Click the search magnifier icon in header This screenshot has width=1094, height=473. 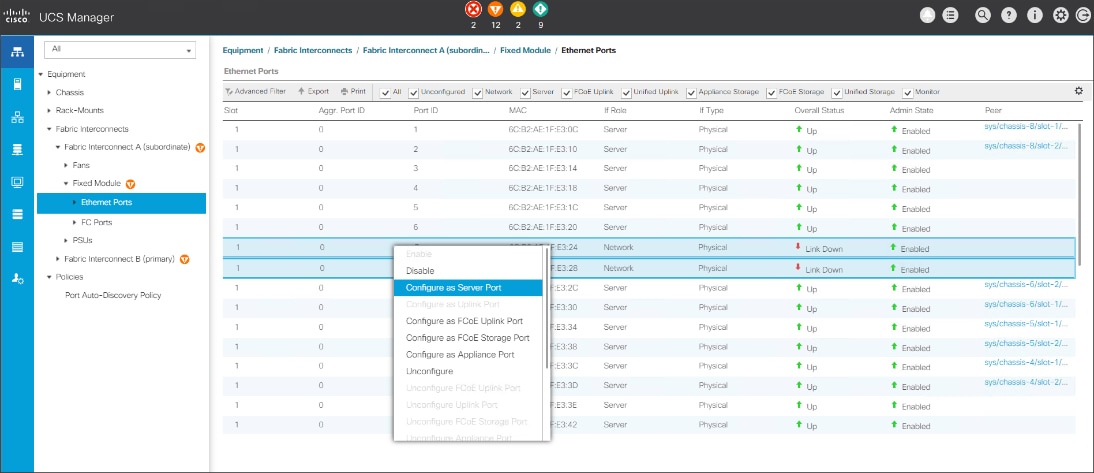pos(983,16)
